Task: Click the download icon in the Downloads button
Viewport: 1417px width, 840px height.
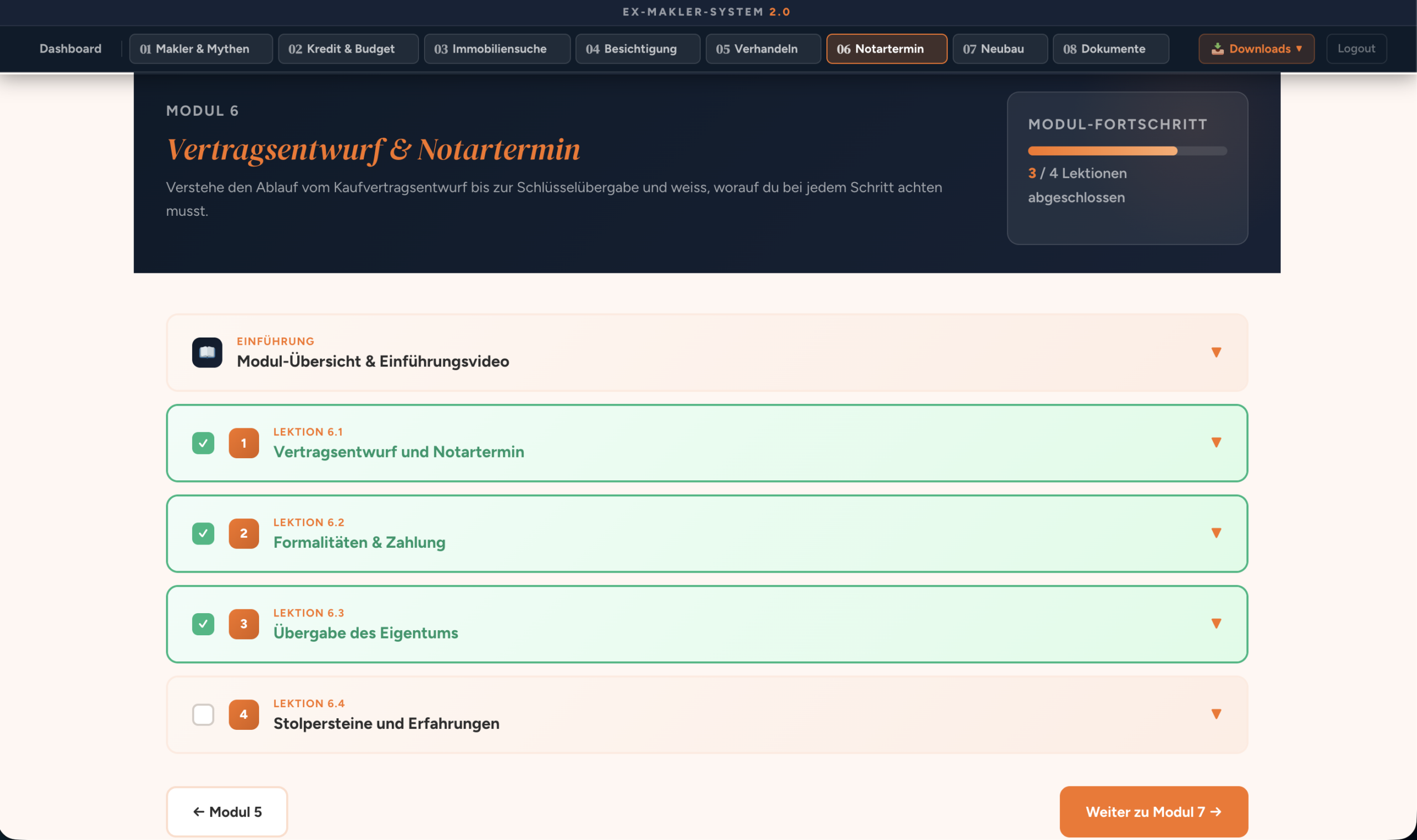Action: tap(1217, 49)
